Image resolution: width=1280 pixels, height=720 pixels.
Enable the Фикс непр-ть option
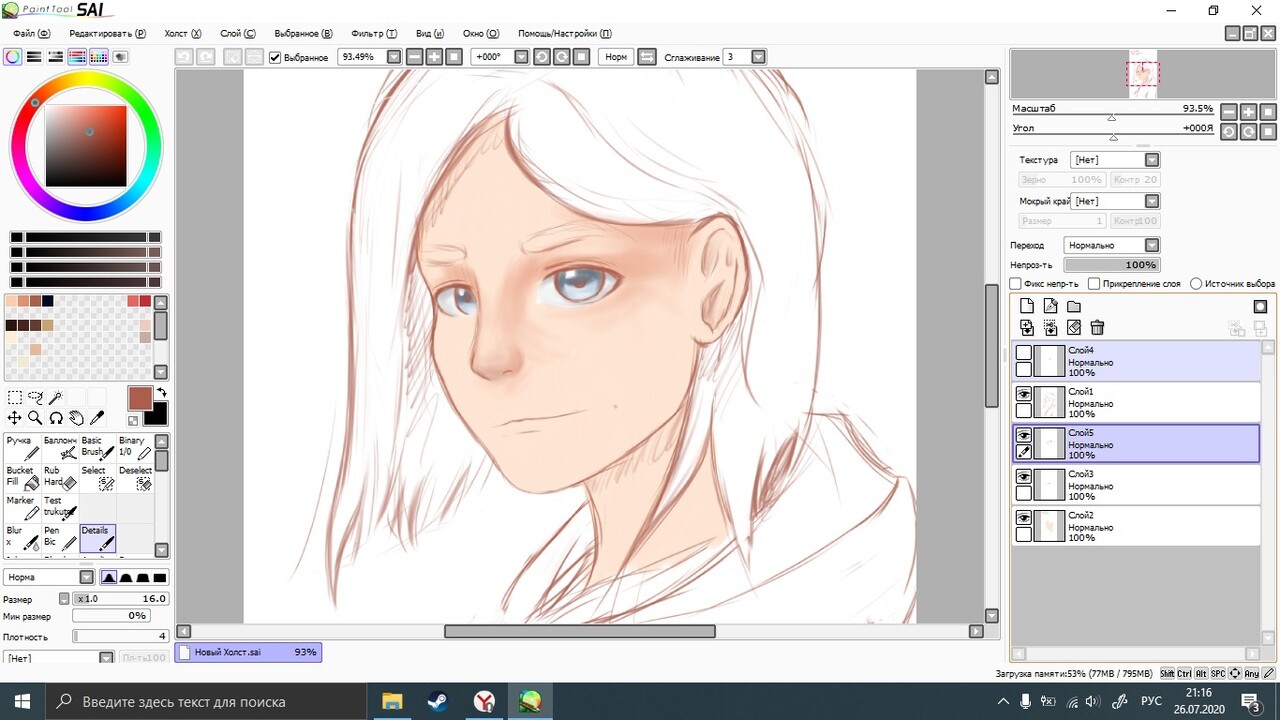click(1016, 283)
